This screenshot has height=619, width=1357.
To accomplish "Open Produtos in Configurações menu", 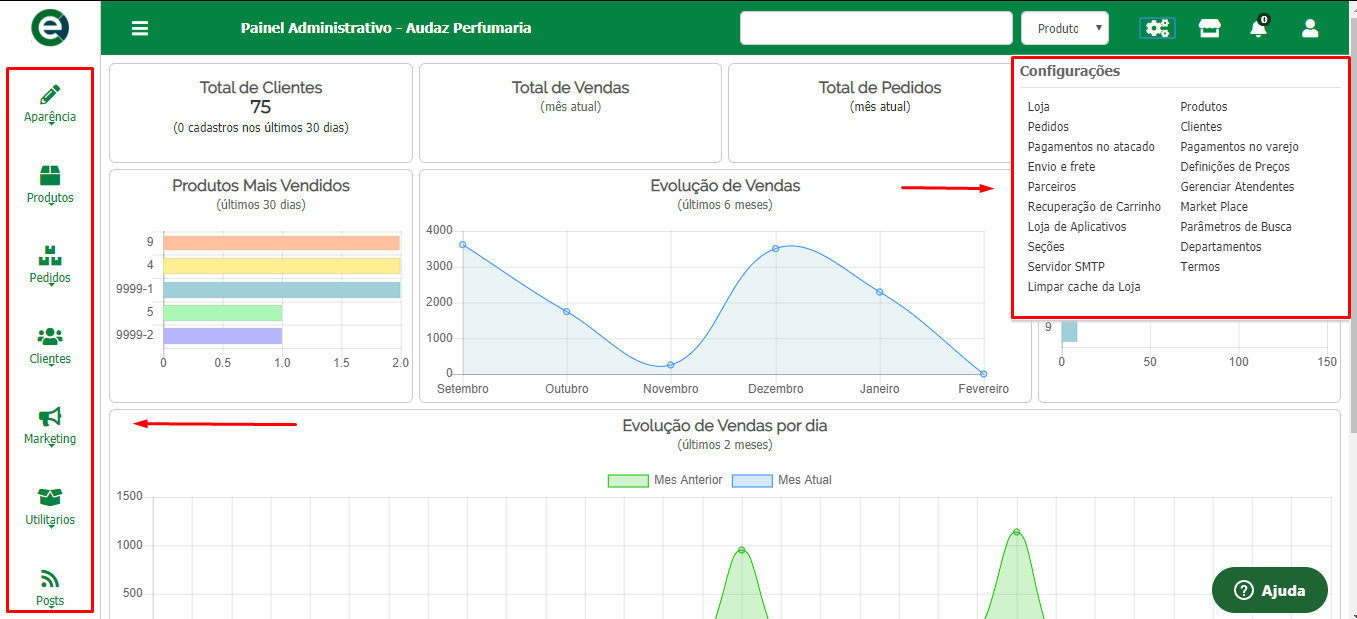I will point(1204,107).
